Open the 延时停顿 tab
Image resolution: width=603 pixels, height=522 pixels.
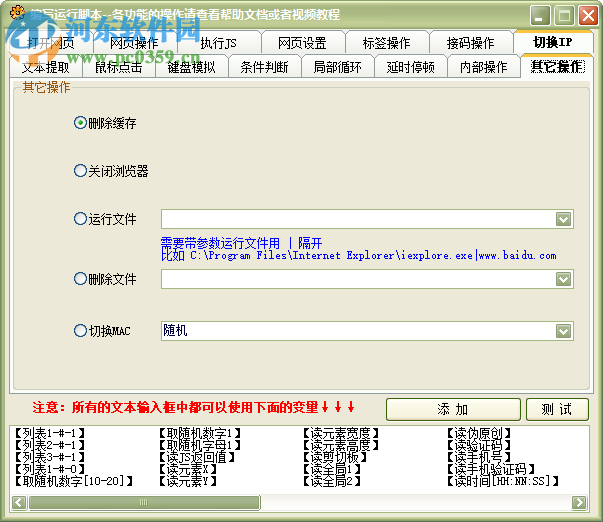click(411, 67)
